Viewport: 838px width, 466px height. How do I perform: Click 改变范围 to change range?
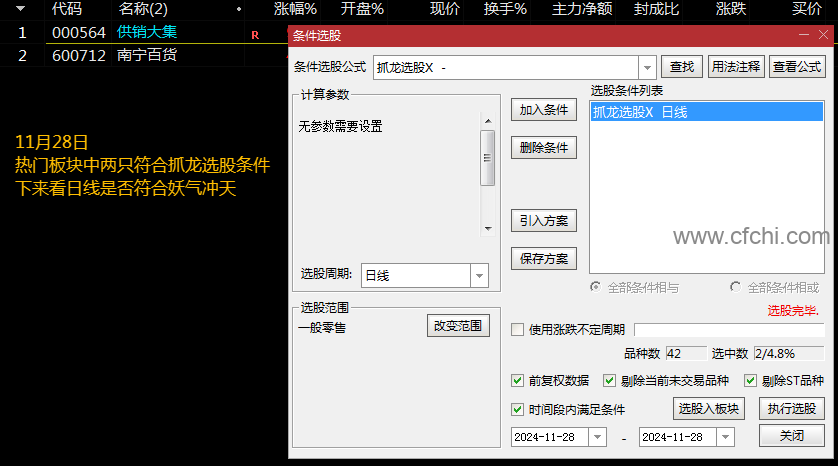click(x=458, y=325)
